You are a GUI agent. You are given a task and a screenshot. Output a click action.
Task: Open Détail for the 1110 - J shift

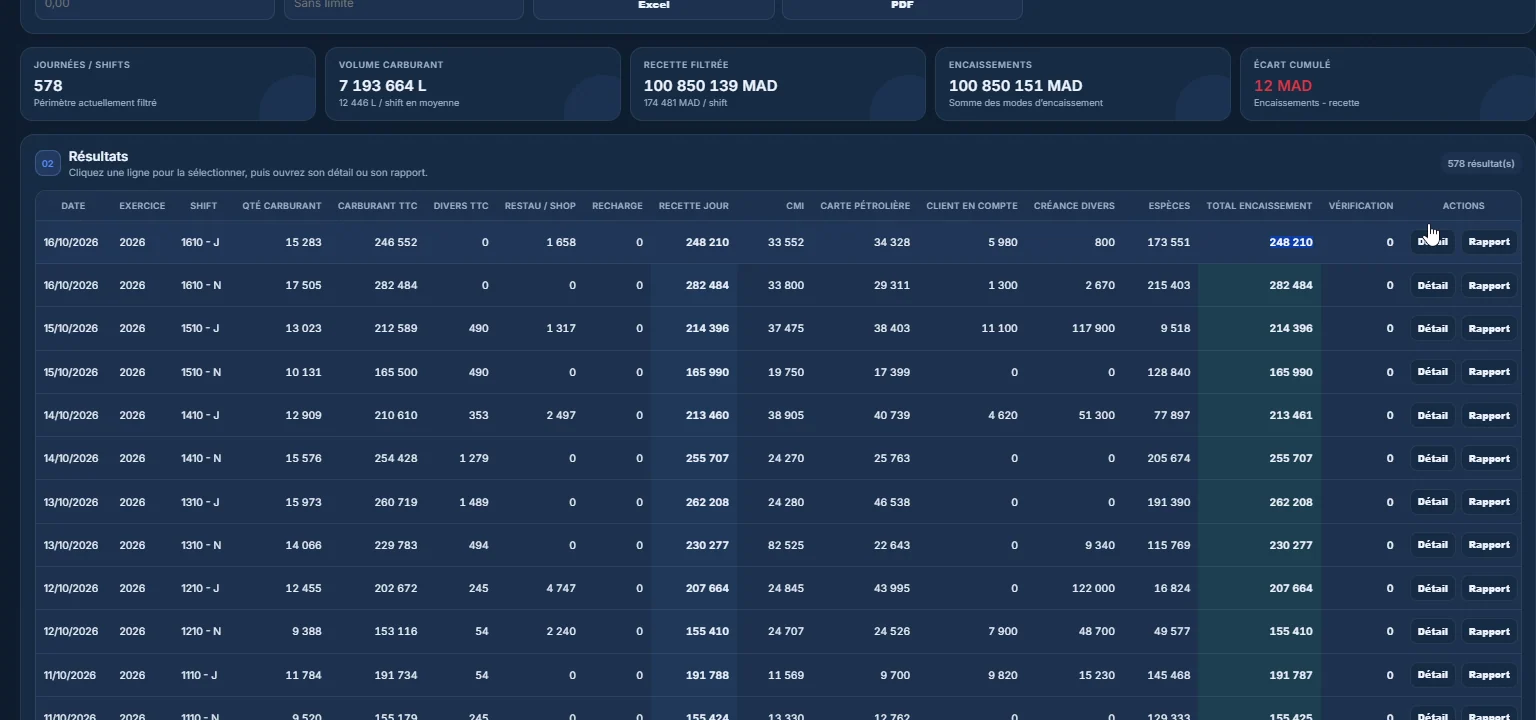point(1432,675)
